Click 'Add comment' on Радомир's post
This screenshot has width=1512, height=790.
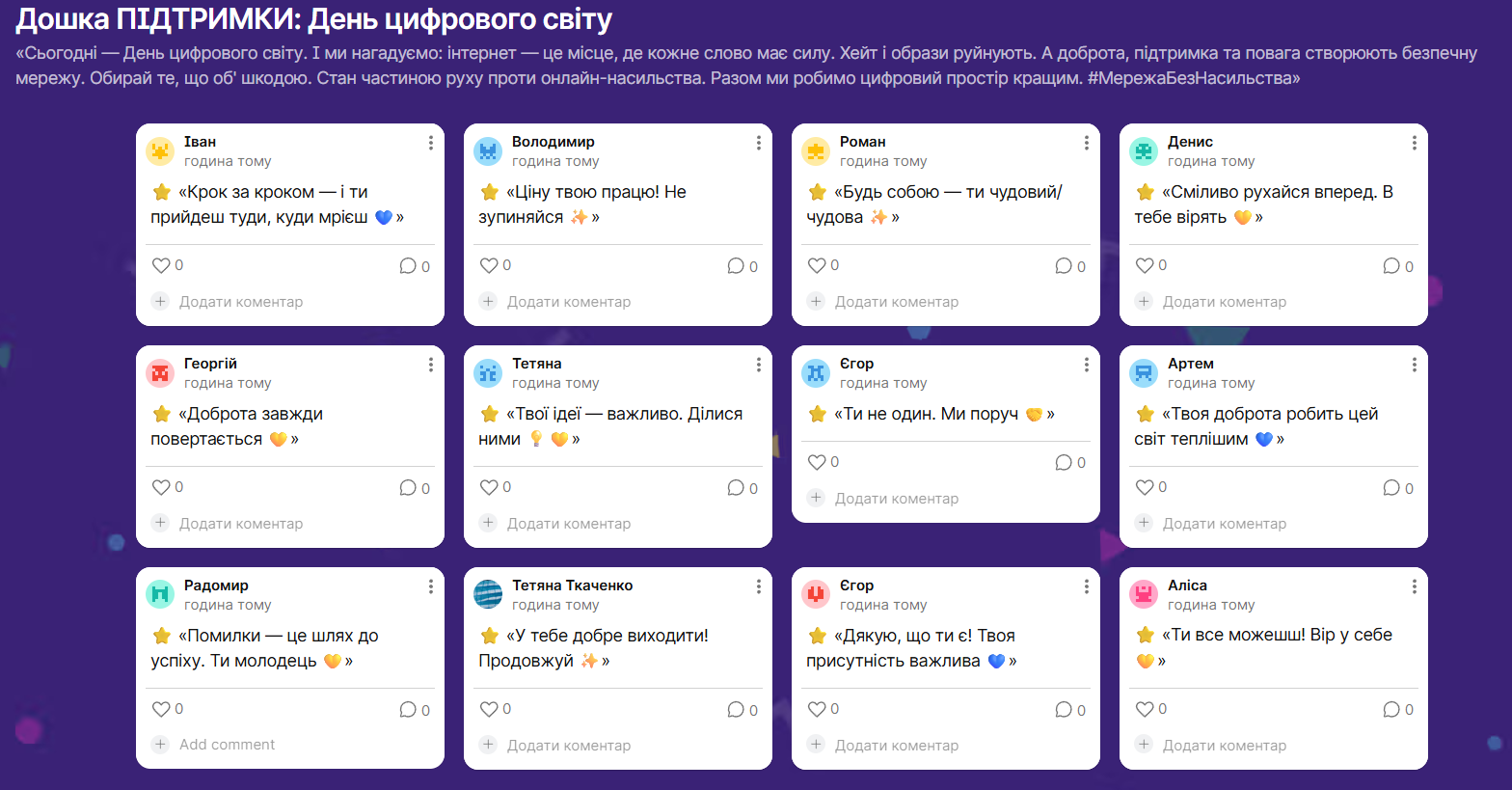pos(227,745)
